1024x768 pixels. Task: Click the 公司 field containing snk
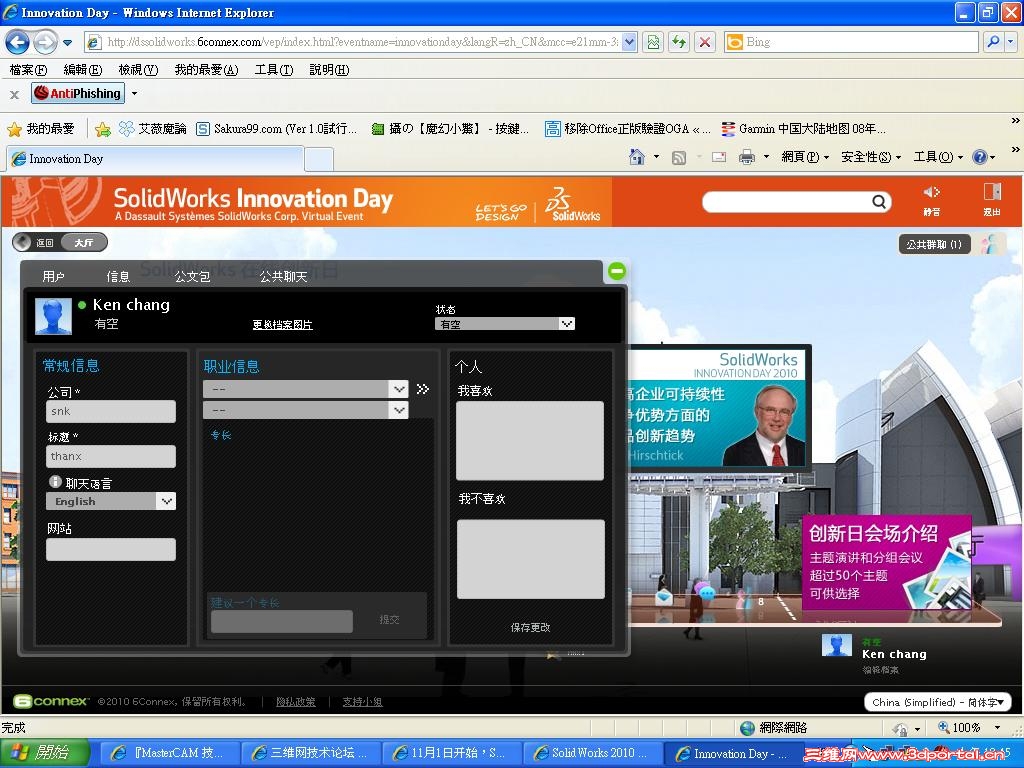tap(111, 411)
